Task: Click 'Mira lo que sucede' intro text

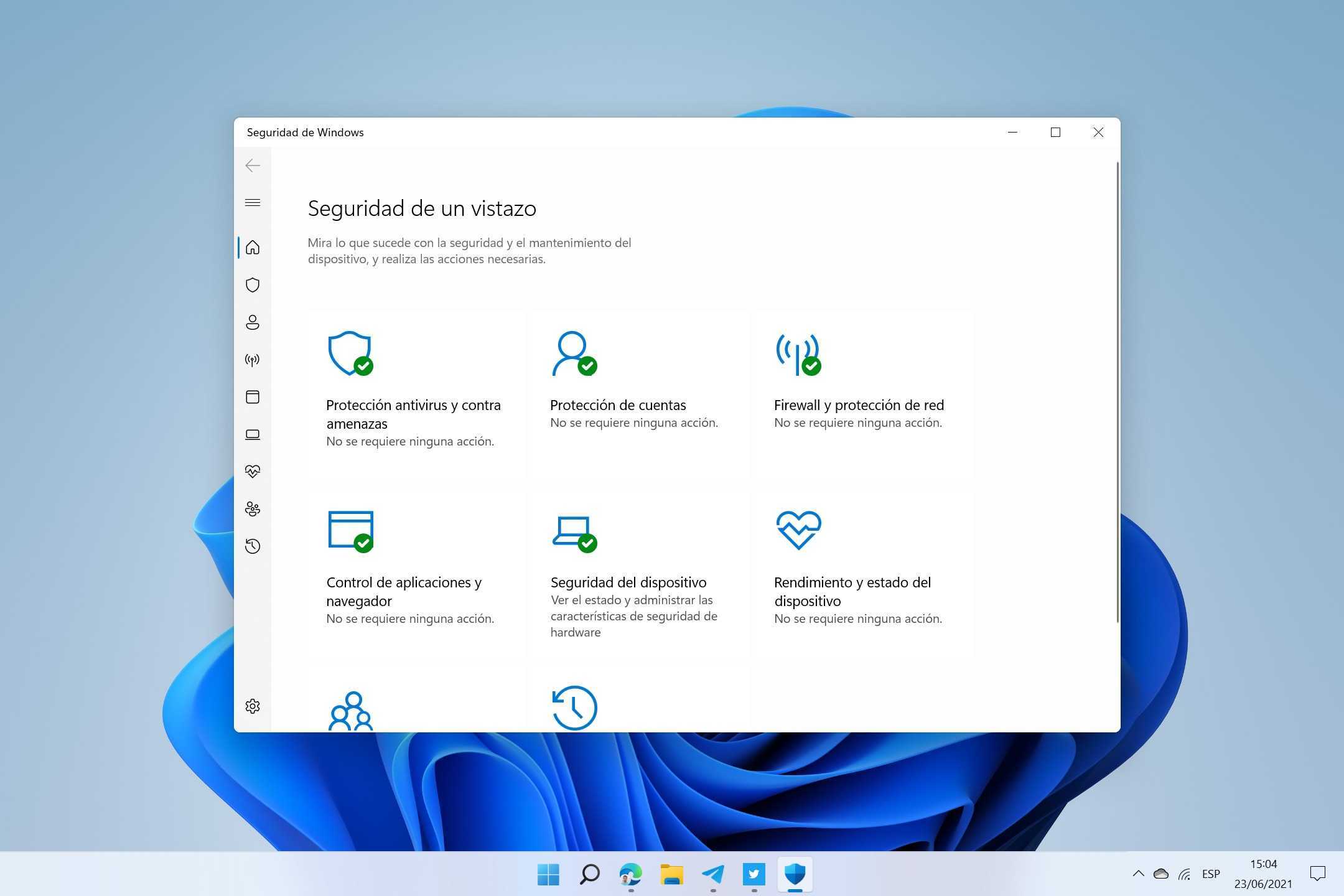Action: click(x=469, y=251)
